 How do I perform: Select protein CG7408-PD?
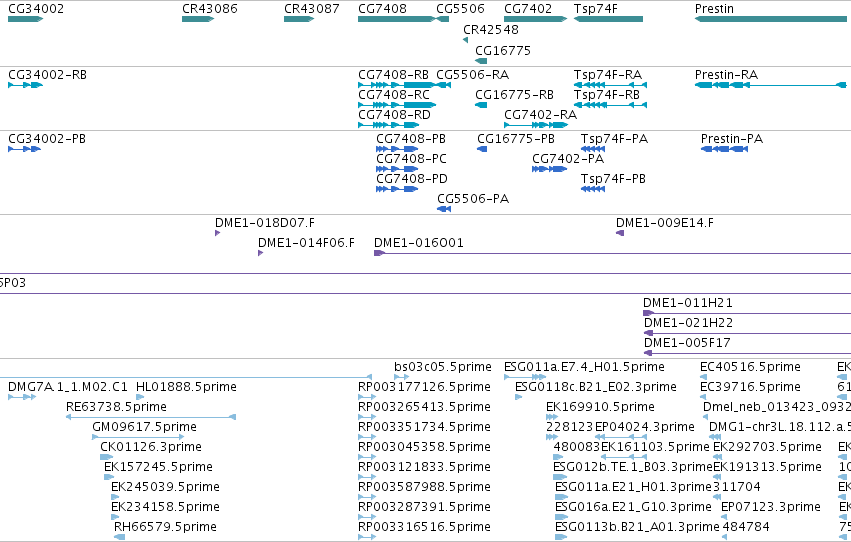(397, 189)
